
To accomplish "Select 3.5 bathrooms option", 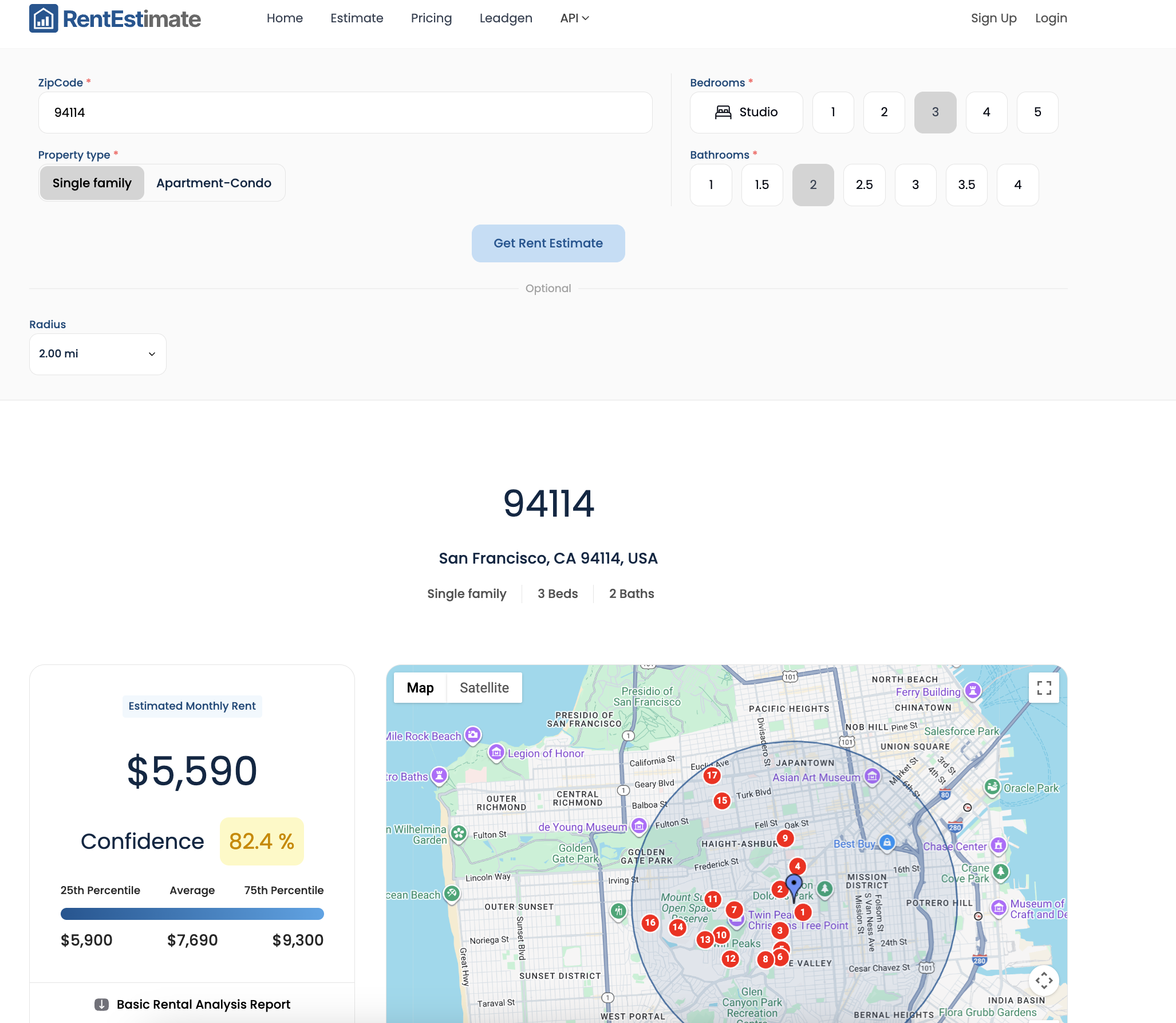I will pos(966,185).
